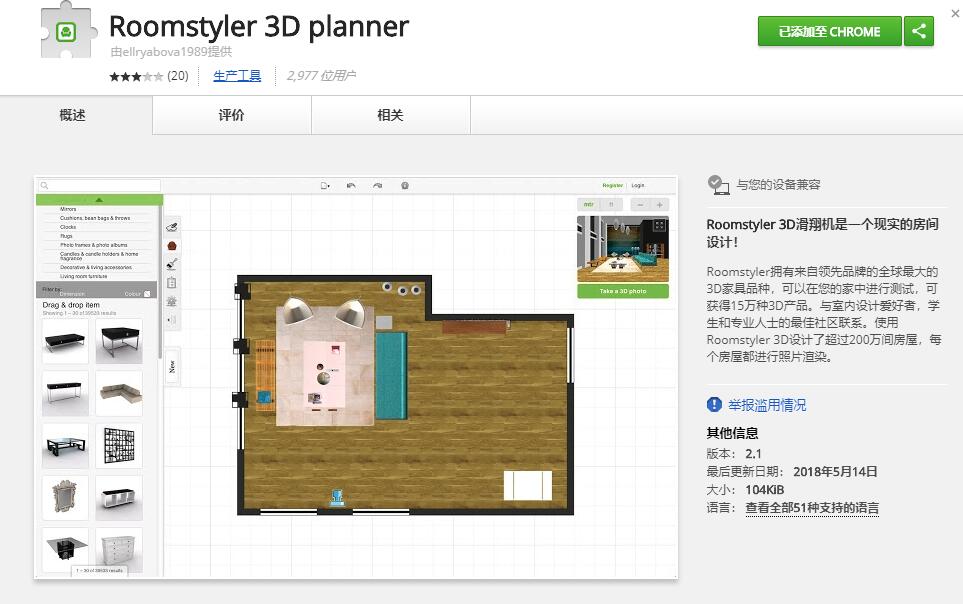963x604 pixels.
Task: Open the 生产工具 category link
Action: point(237,76)
